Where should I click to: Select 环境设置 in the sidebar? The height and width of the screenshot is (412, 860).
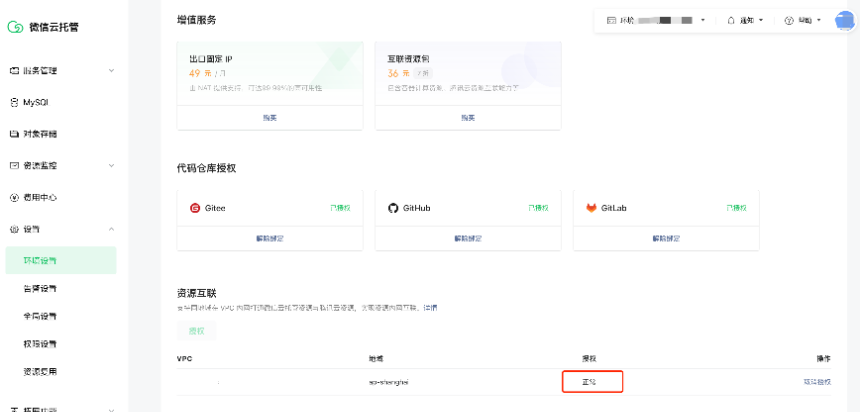click(x=61, y=260)
